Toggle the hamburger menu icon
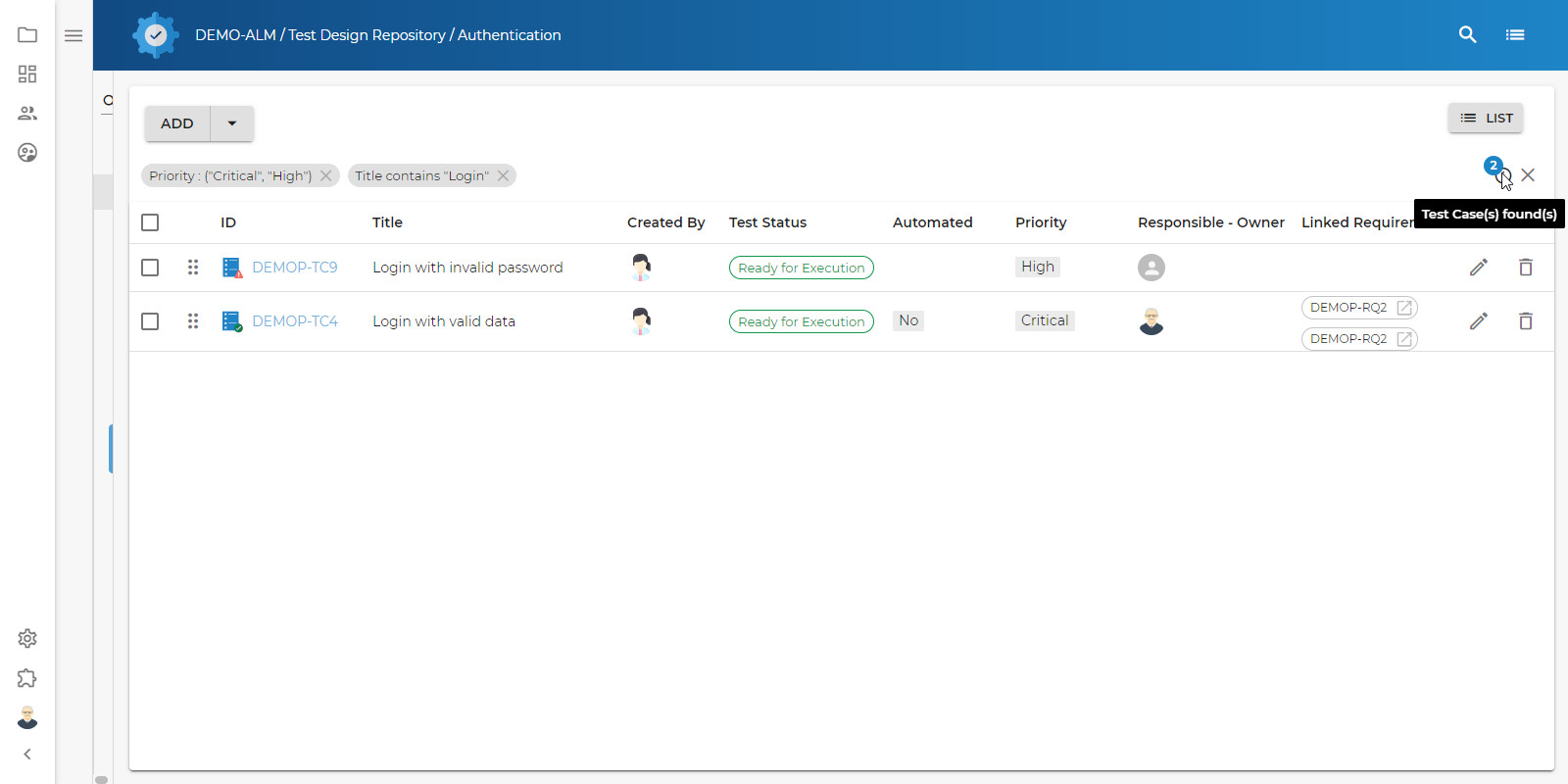1568x784 pixels. pos(73,35)
